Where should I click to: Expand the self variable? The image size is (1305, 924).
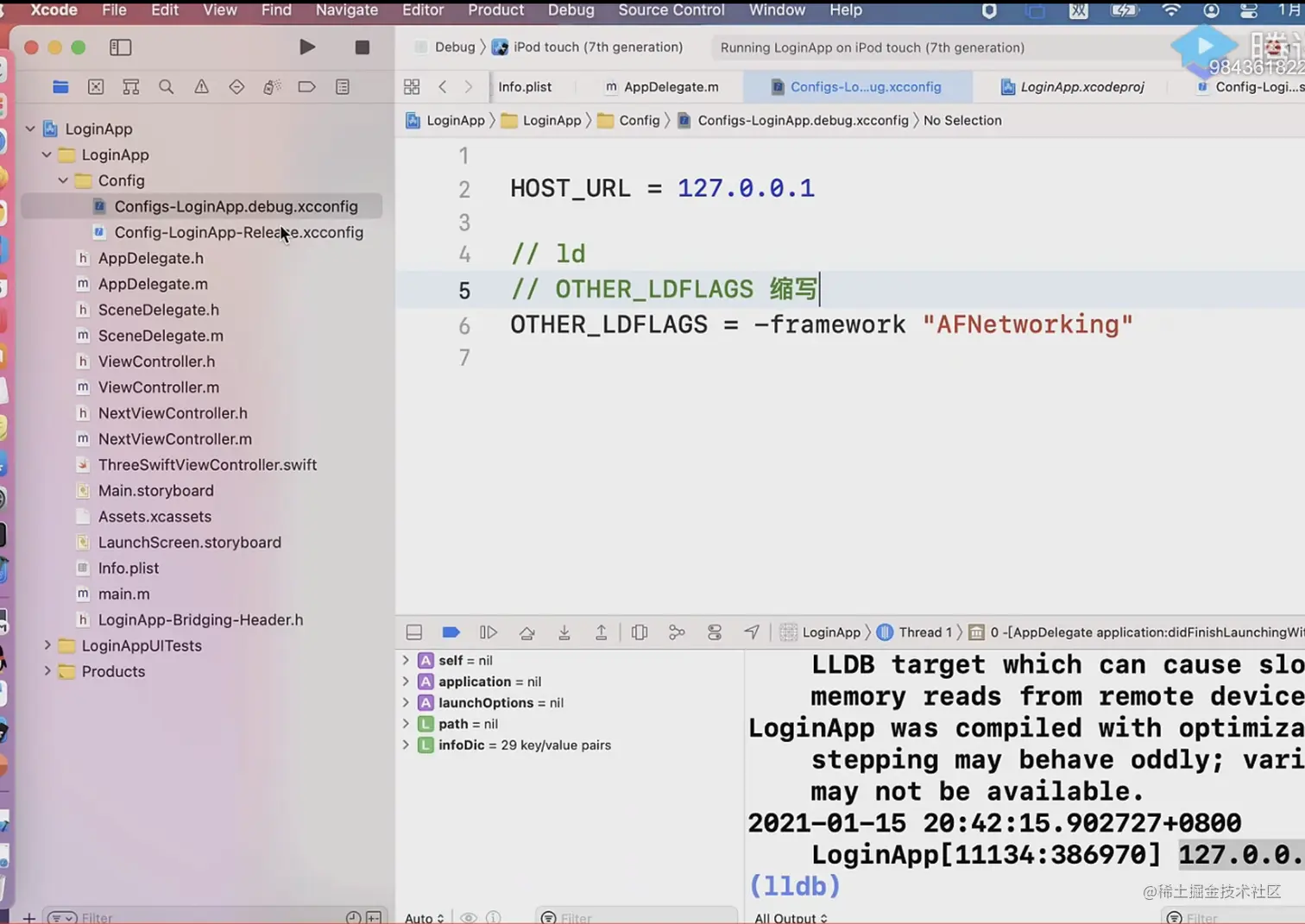406,660
